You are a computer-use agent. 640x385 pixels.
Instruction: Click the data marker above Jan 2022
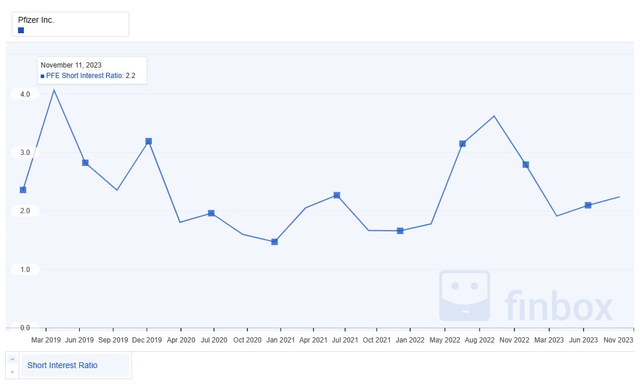(400, 231)
